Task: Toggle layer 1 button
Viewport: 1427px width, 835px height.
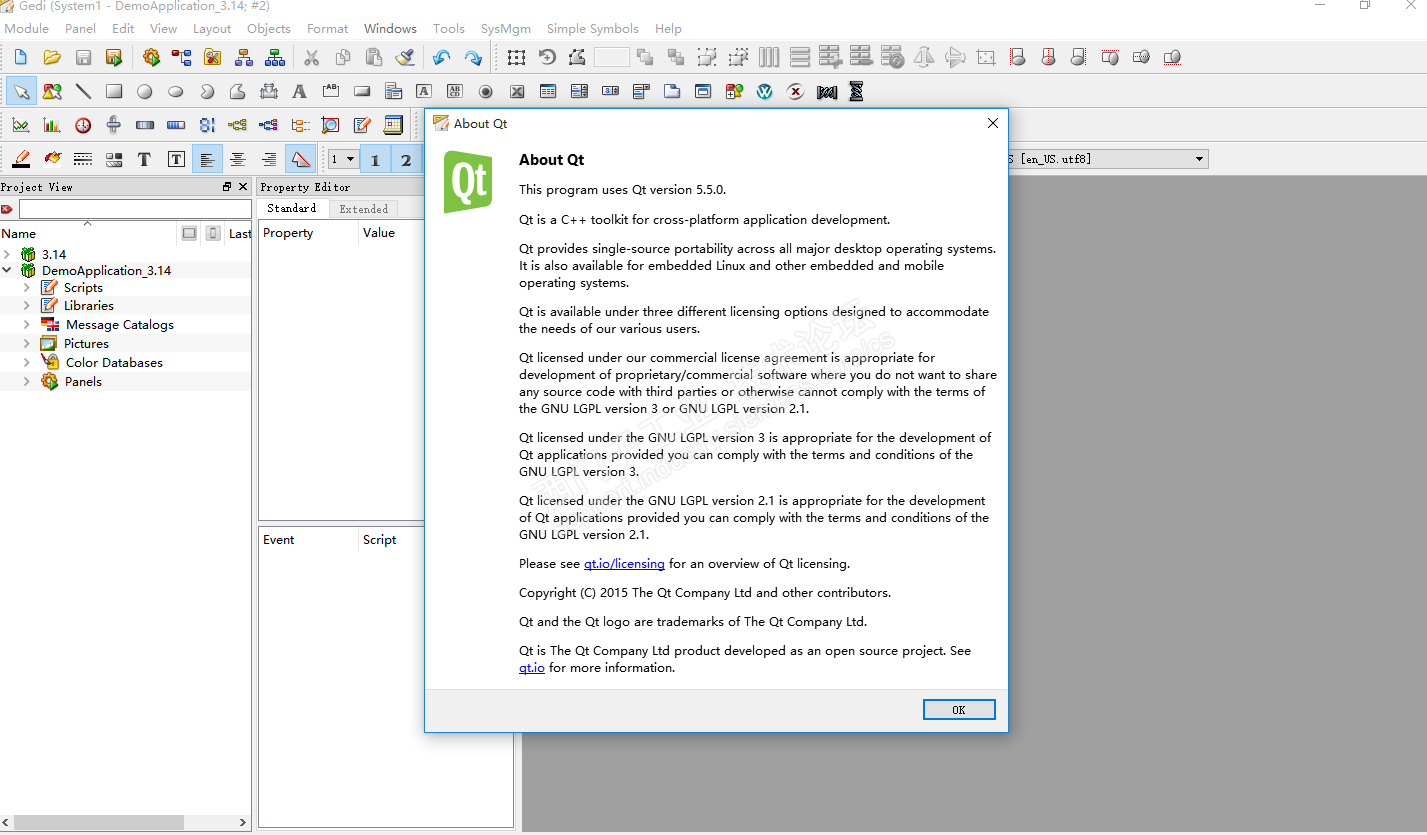Action: (375, 159)
